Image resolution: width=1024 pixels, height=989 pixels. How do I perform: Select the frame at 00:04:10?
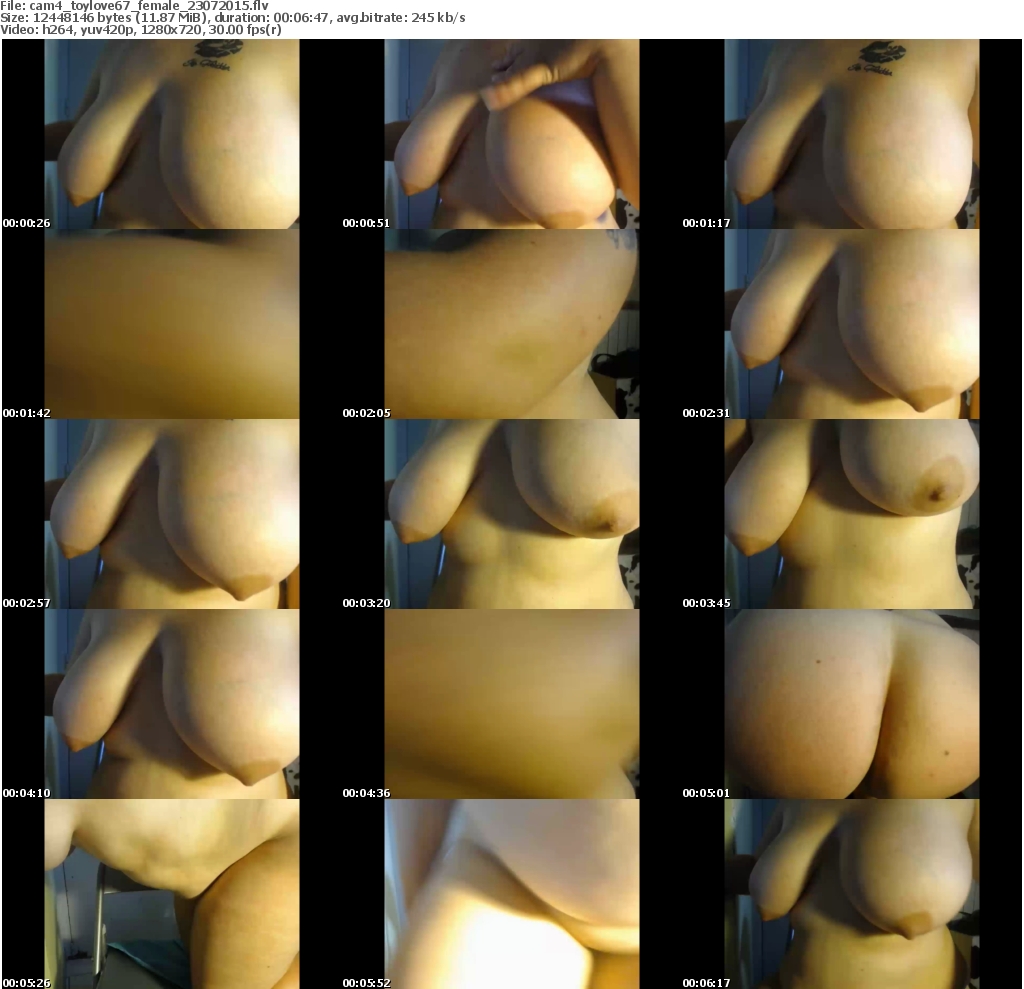(171, 704)
